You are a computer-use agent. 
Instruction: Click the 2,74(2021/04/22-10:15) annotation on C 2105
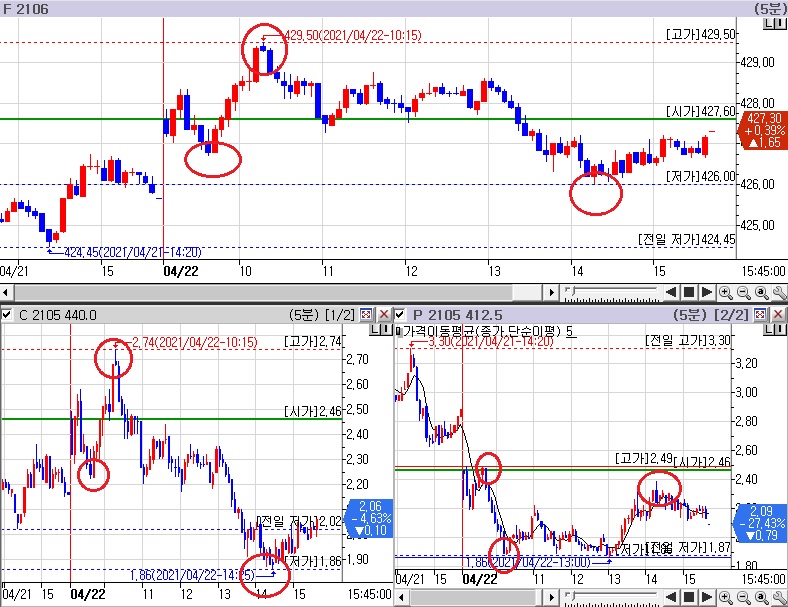tap(194, 342)
